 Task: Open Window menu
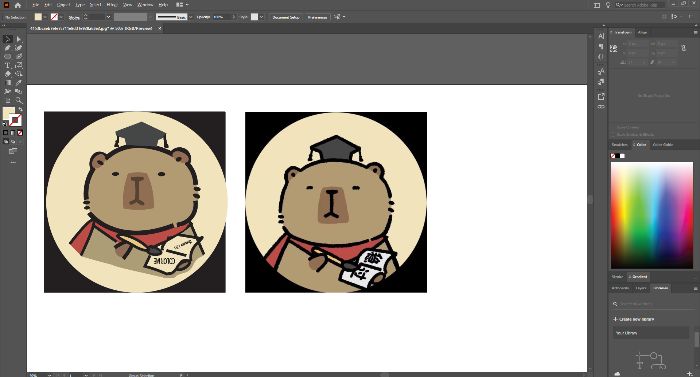[145, 5]
